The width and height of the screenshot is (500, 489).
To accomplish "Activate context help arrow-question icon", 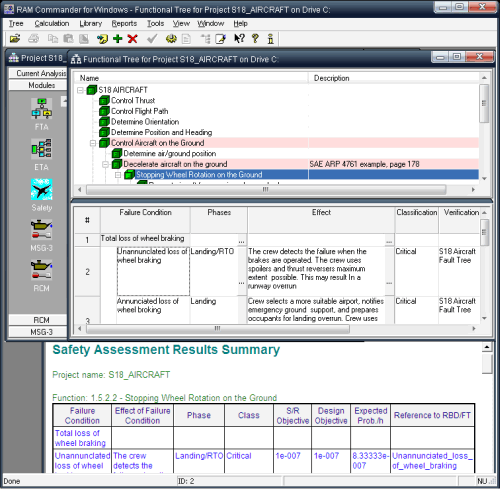I will coord(239,39).
